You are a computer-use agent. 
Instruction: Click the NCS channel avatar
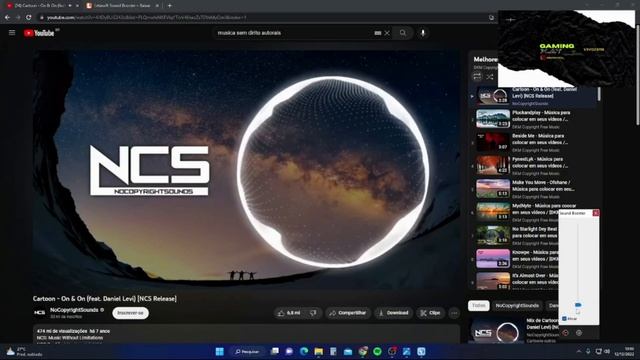40,313
